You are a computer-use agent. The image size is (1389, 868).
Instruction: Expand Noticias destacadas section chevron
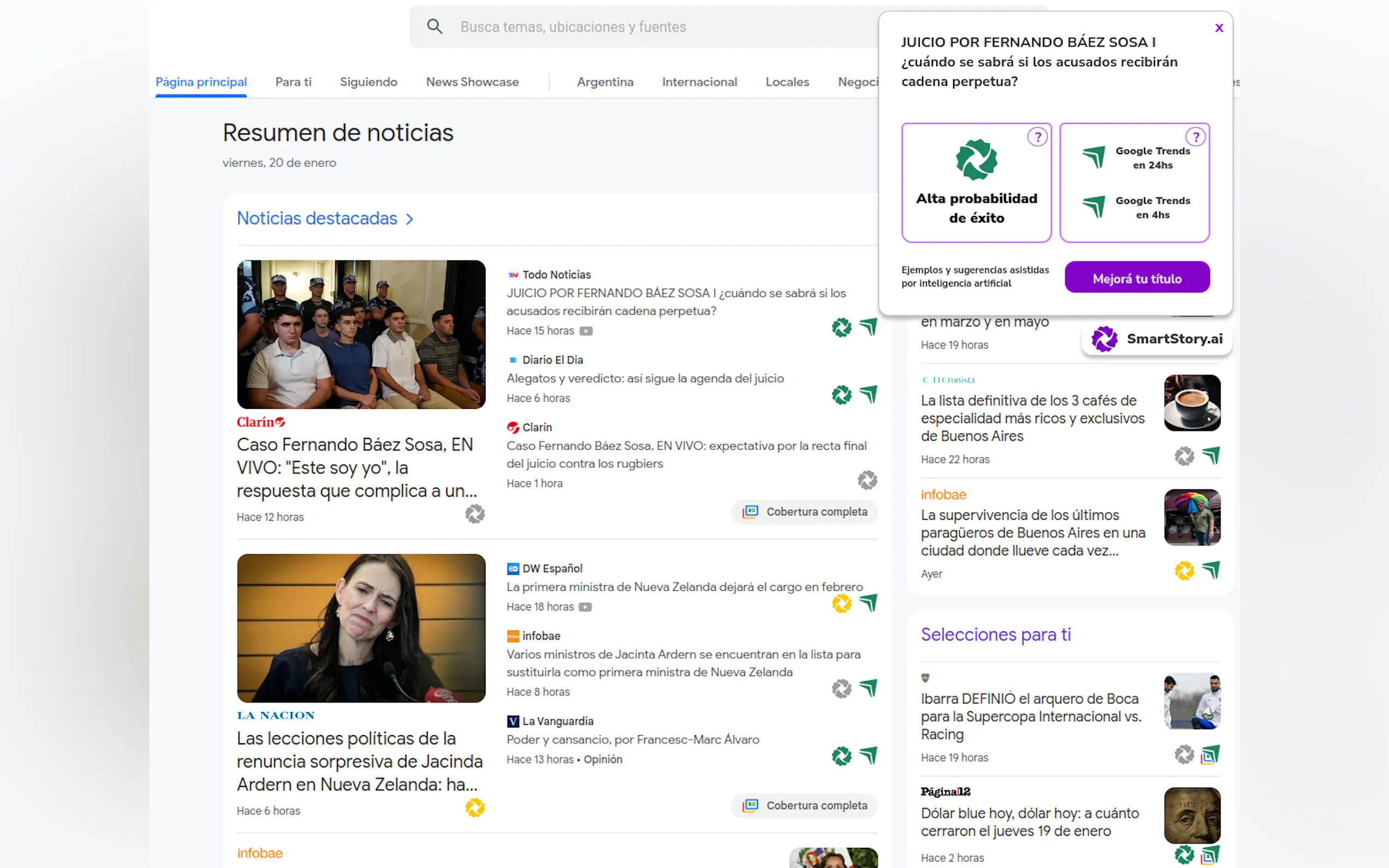click(410, 219)
